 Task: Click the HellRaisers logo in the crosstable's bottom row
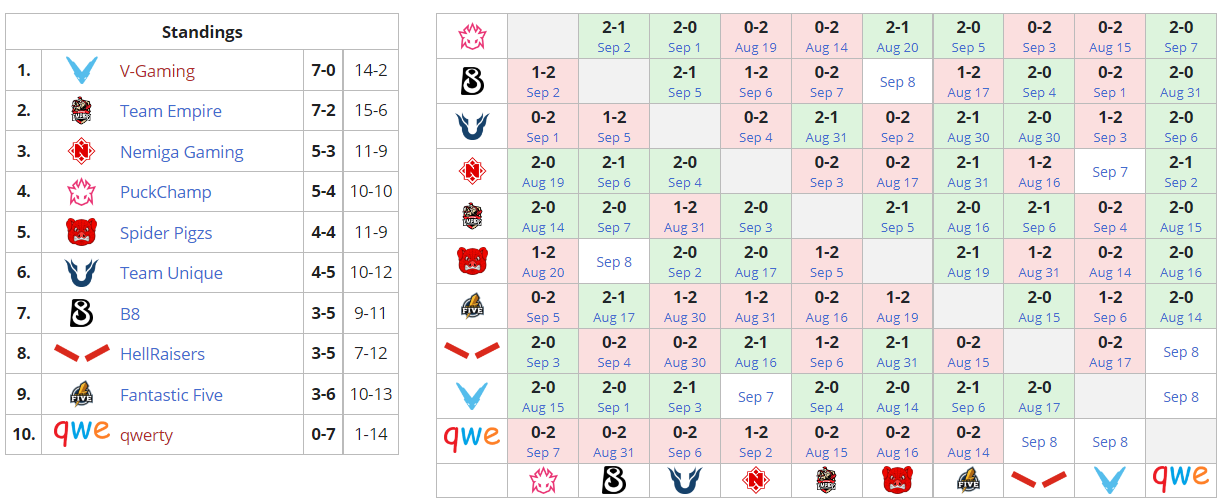point(1039,481)
